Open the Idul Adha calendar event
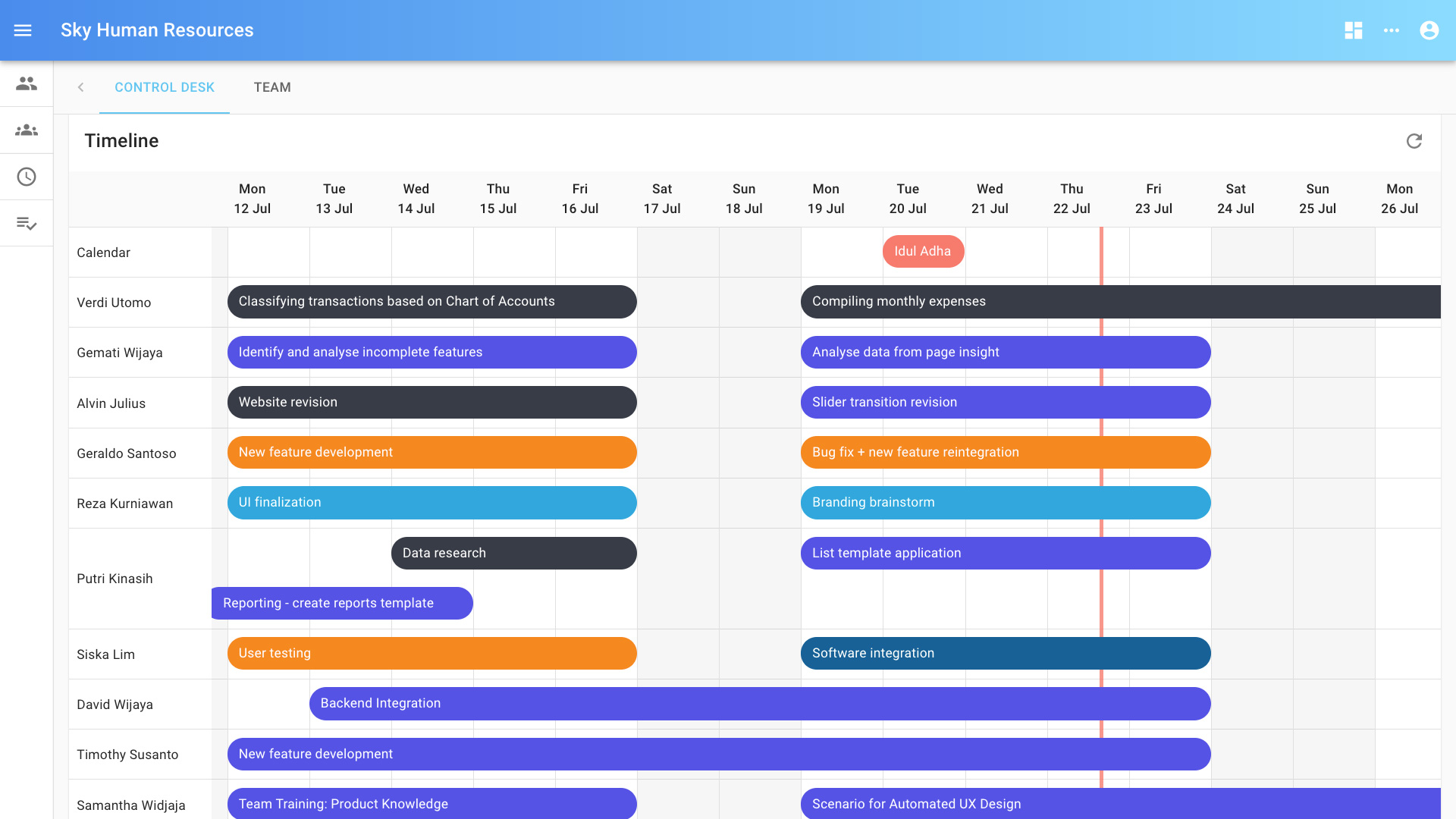Screen dimensions: 1456x819 click(x=923, y=251)
